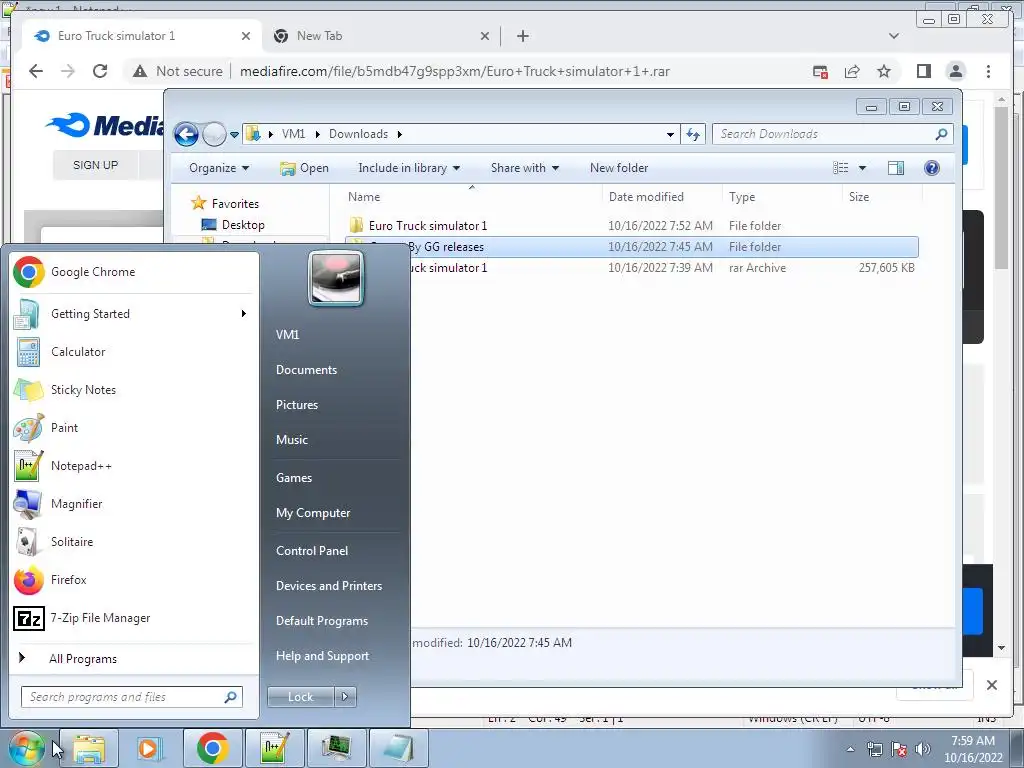Open Share with dropdown
The image size is (1024, 768).
(524, 168)
